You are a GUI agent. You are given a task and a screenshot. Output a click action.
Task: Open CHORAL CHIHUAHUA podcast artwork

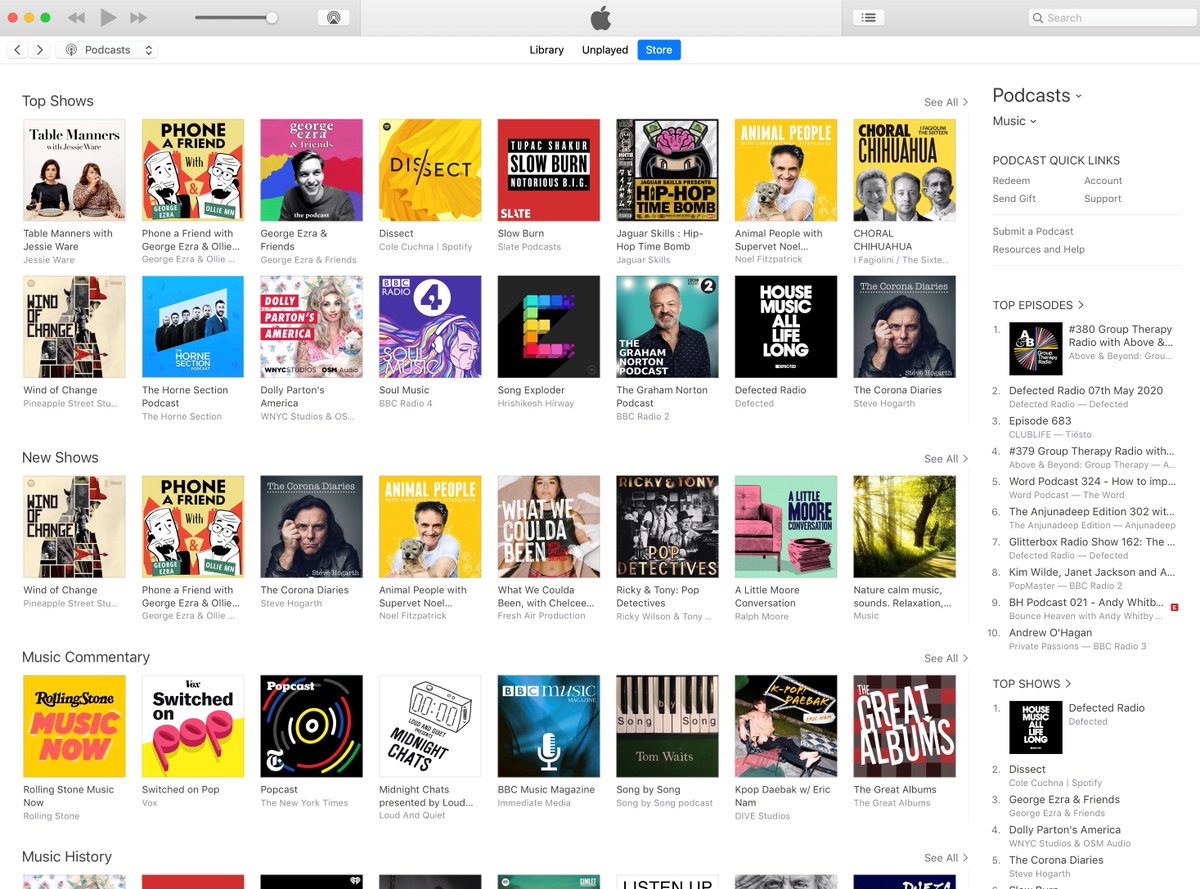click(904, 170)
